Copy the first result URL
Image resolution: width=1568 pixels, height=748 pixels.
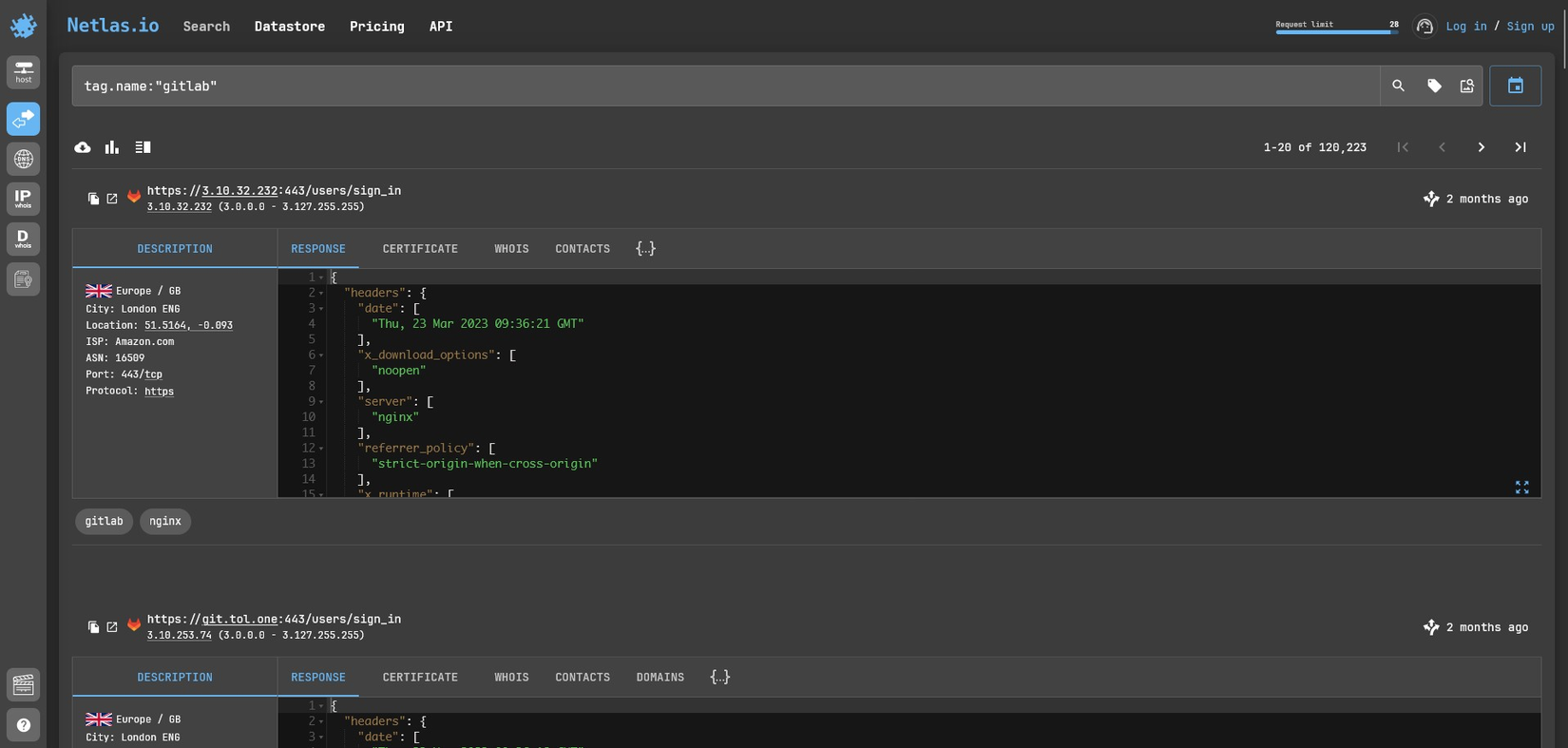[x=93, y=199]
